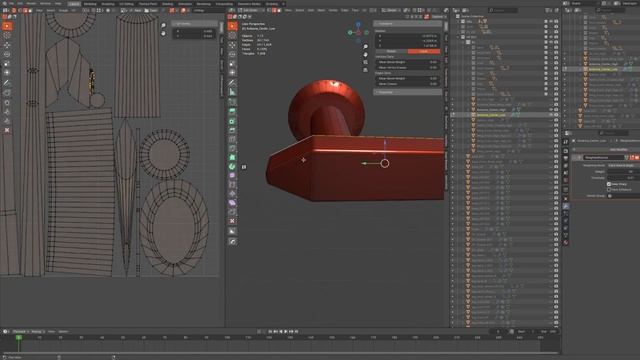Click Mean Bevel Weight slider in Edges Data
The width and height of the screenshot is (640, 360).
coord(407,78)
